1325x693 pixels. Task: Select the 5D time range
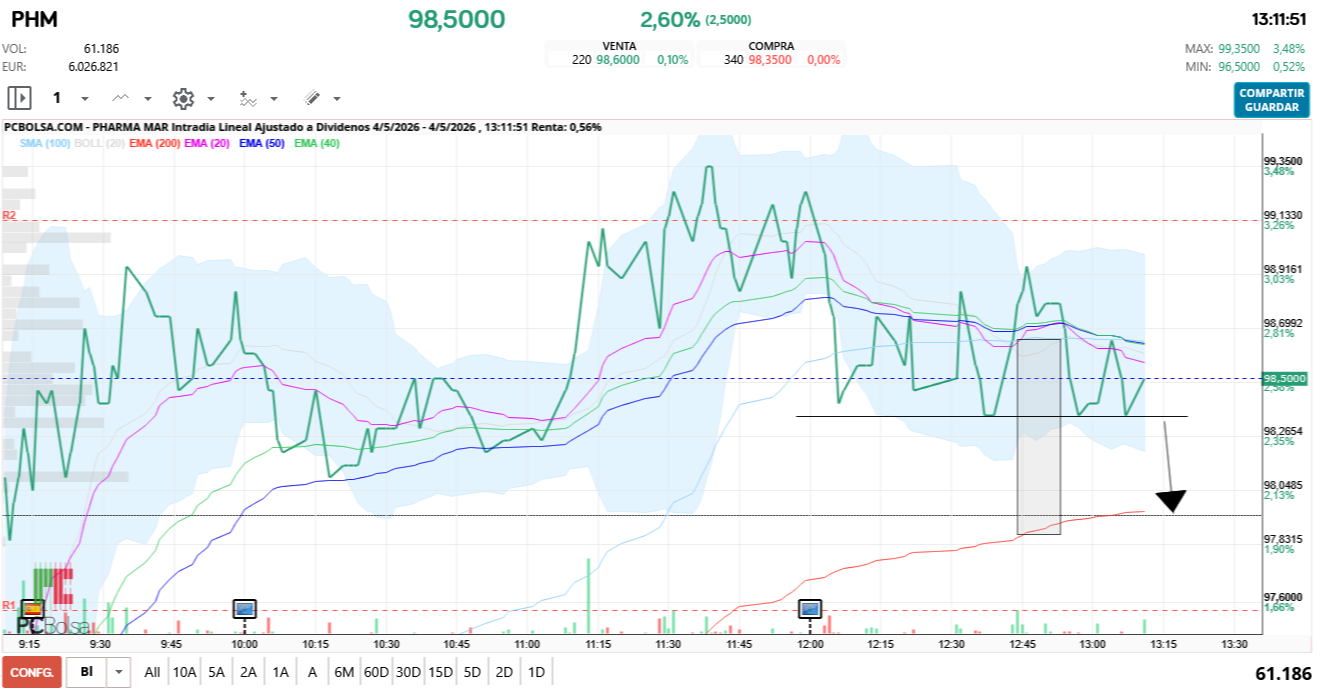pyautogui.click(x=472, y=672)
